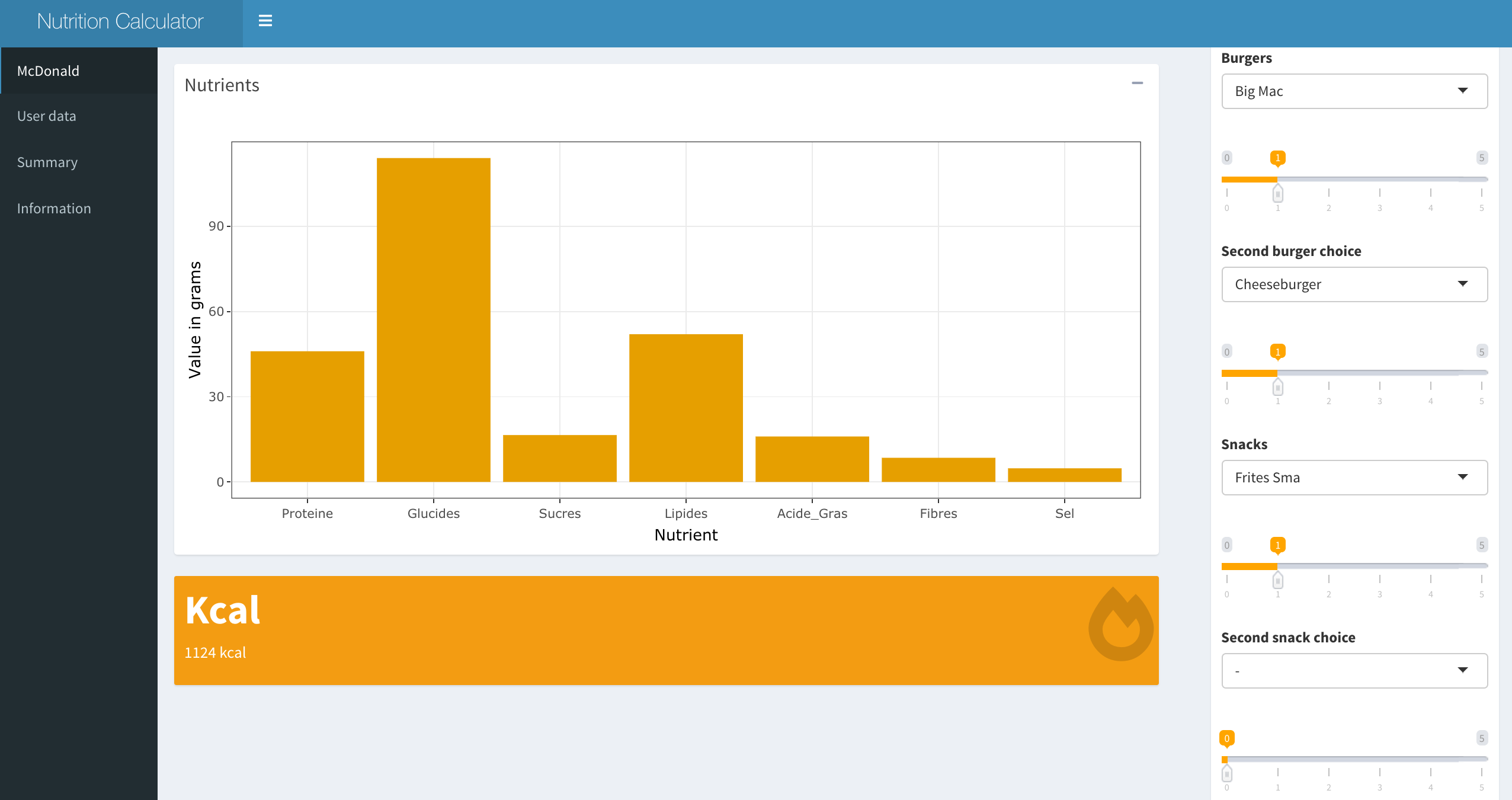Switch to the Summary sidebar tab
The height and width of the screenshot is (800, 1512).
click(x=47, y=162)
